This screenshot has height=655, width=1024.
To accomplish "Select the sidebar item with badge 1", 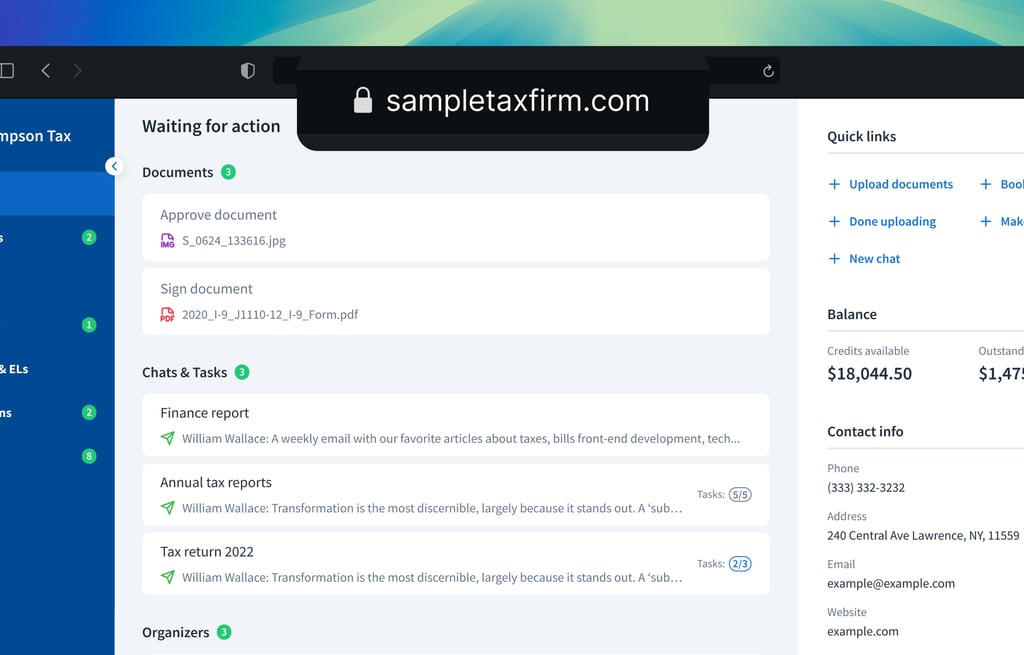I will coord(50,325).
